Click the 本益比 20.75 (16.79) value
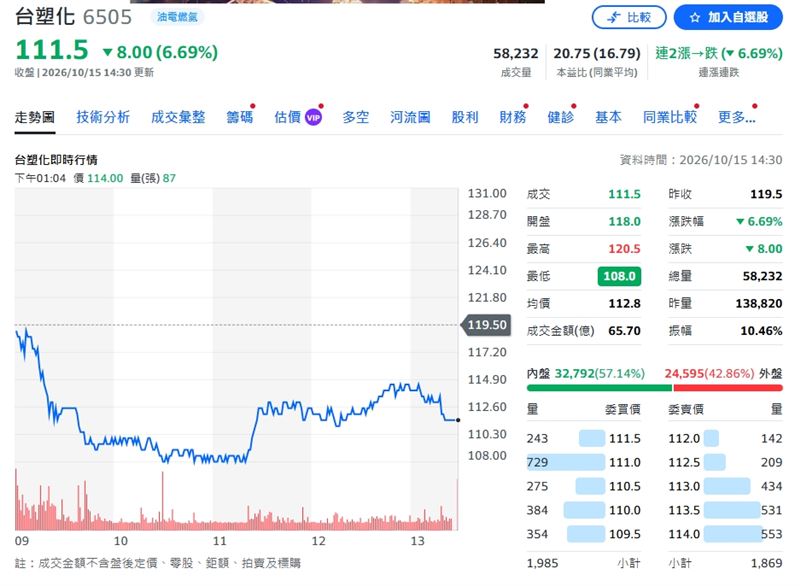This screenshot has width=800, height=586. click(597, 54)
